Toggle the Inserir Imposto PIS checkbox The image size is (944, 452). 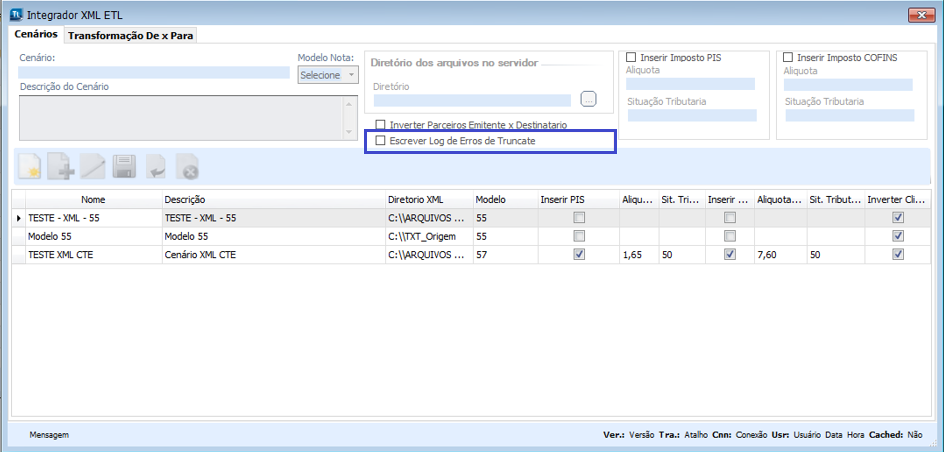pyautogui.click(x=631, y=58)
